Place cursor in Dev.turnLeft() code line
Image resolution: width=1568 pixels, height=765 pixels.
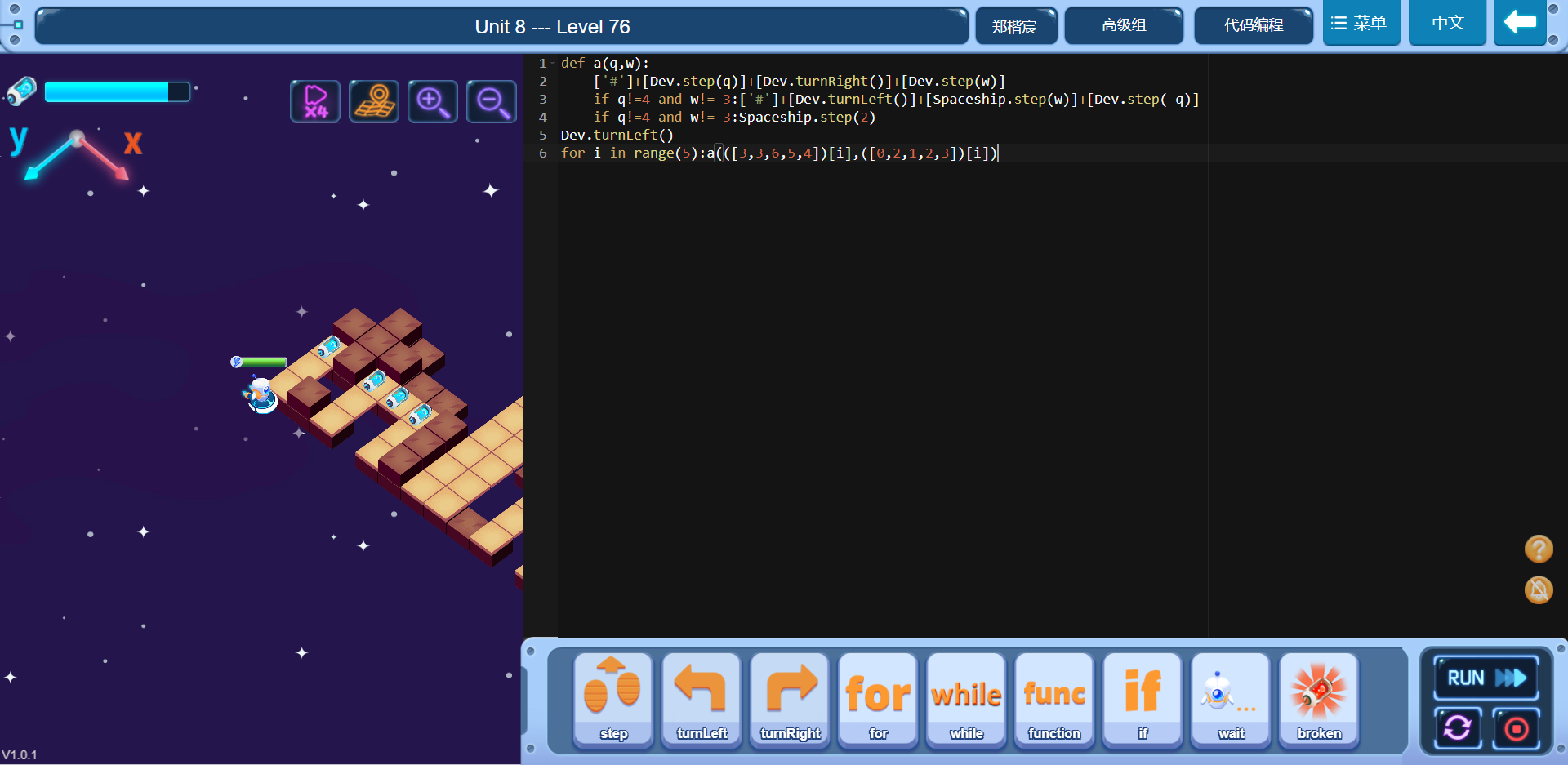pos(617,135)
